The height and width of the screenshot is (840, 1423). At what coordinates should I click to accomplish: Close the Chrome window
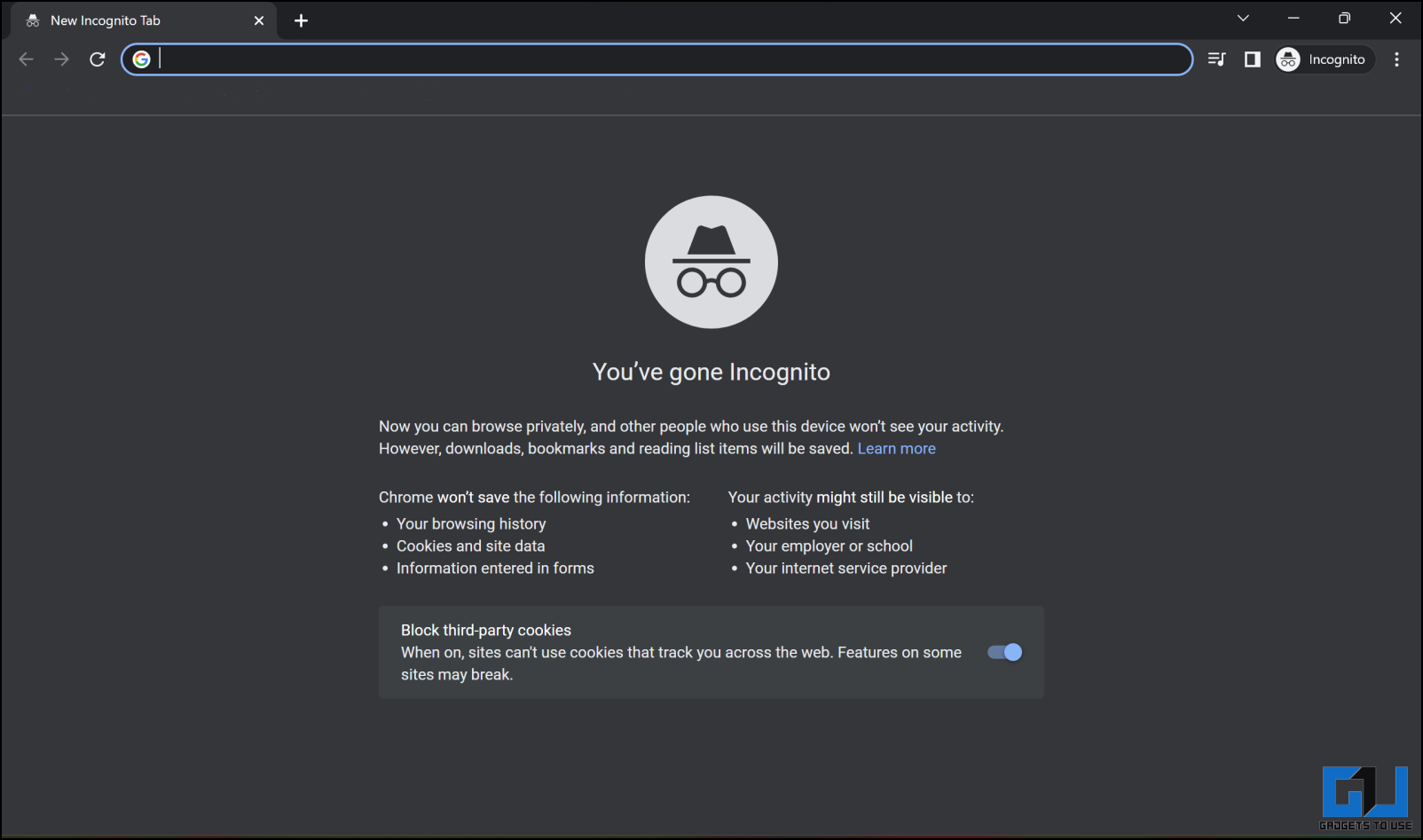click(x=1395, y=18)
